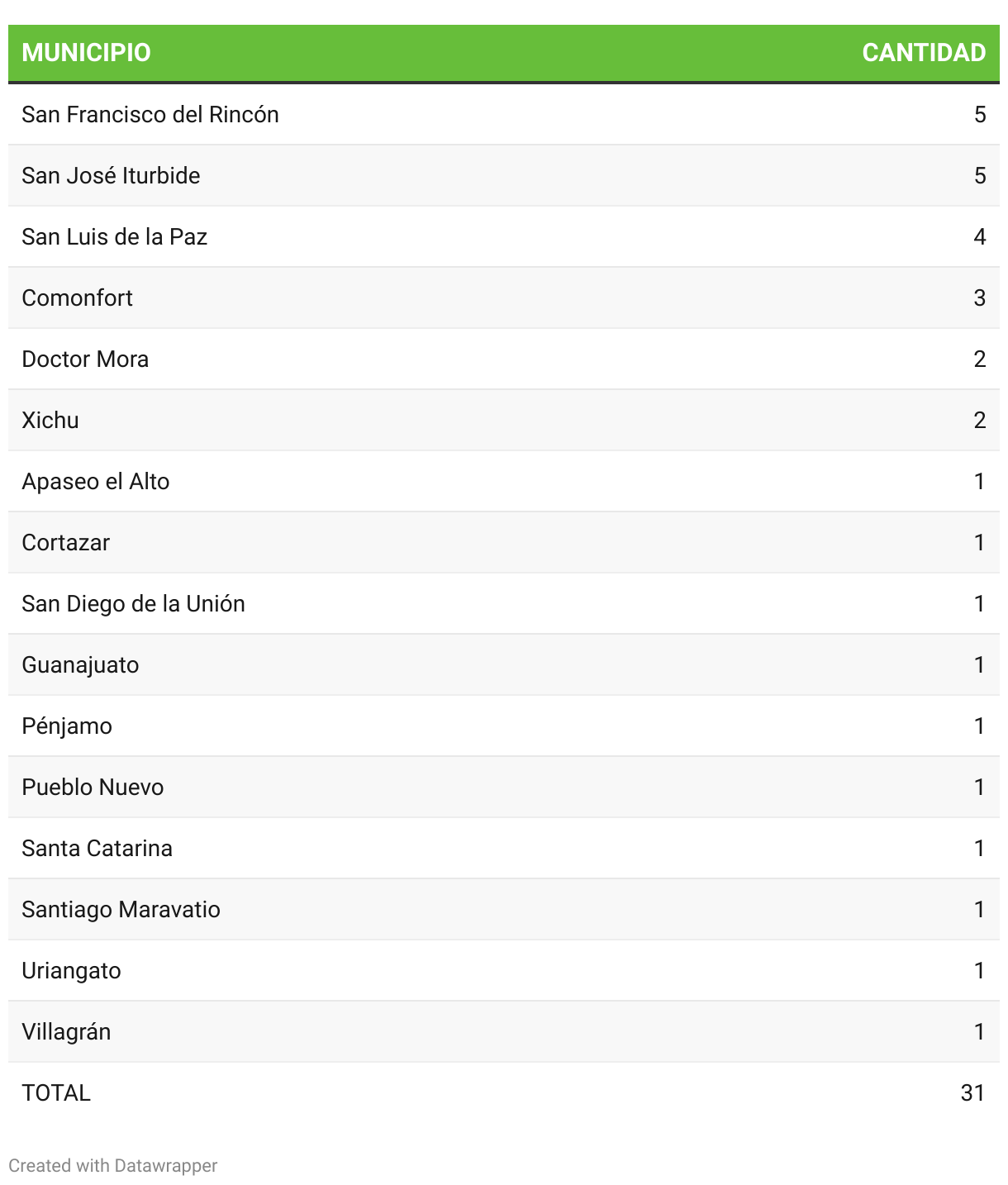Select the San Francisco del Rincón row

150,115
